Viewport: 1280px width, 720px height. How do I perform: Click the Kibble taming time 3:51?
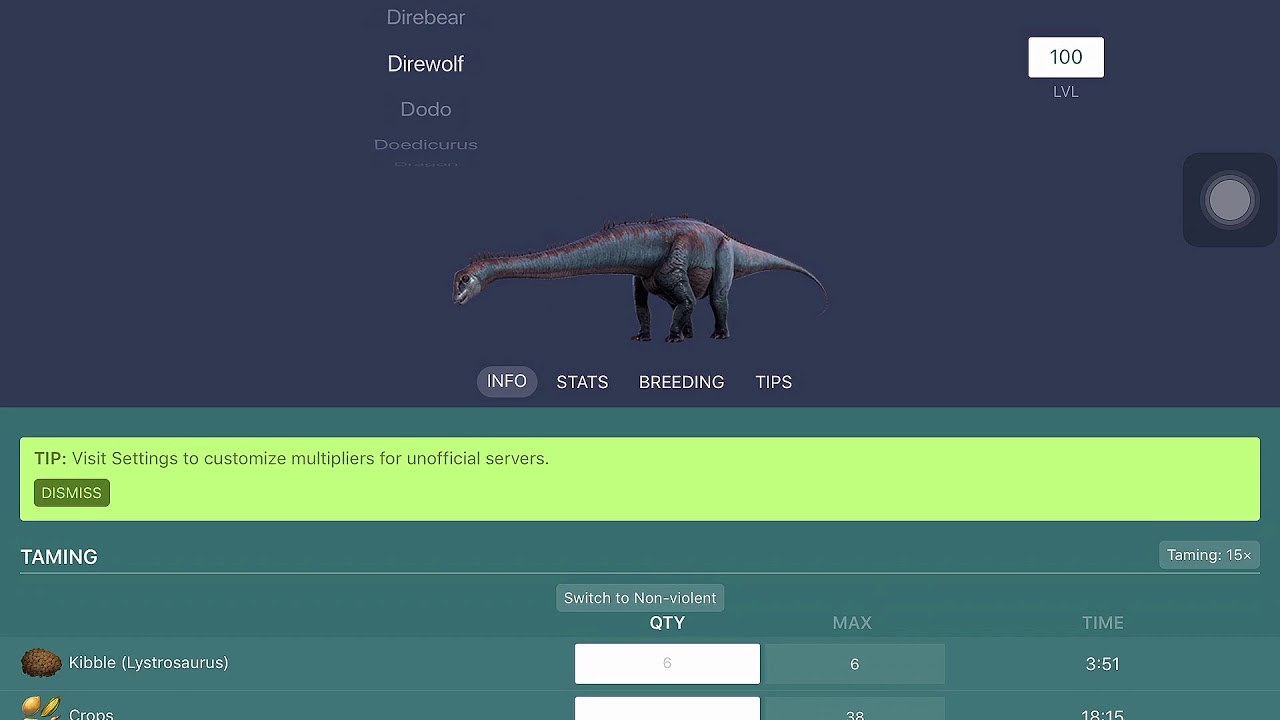tap(1103, 664)
